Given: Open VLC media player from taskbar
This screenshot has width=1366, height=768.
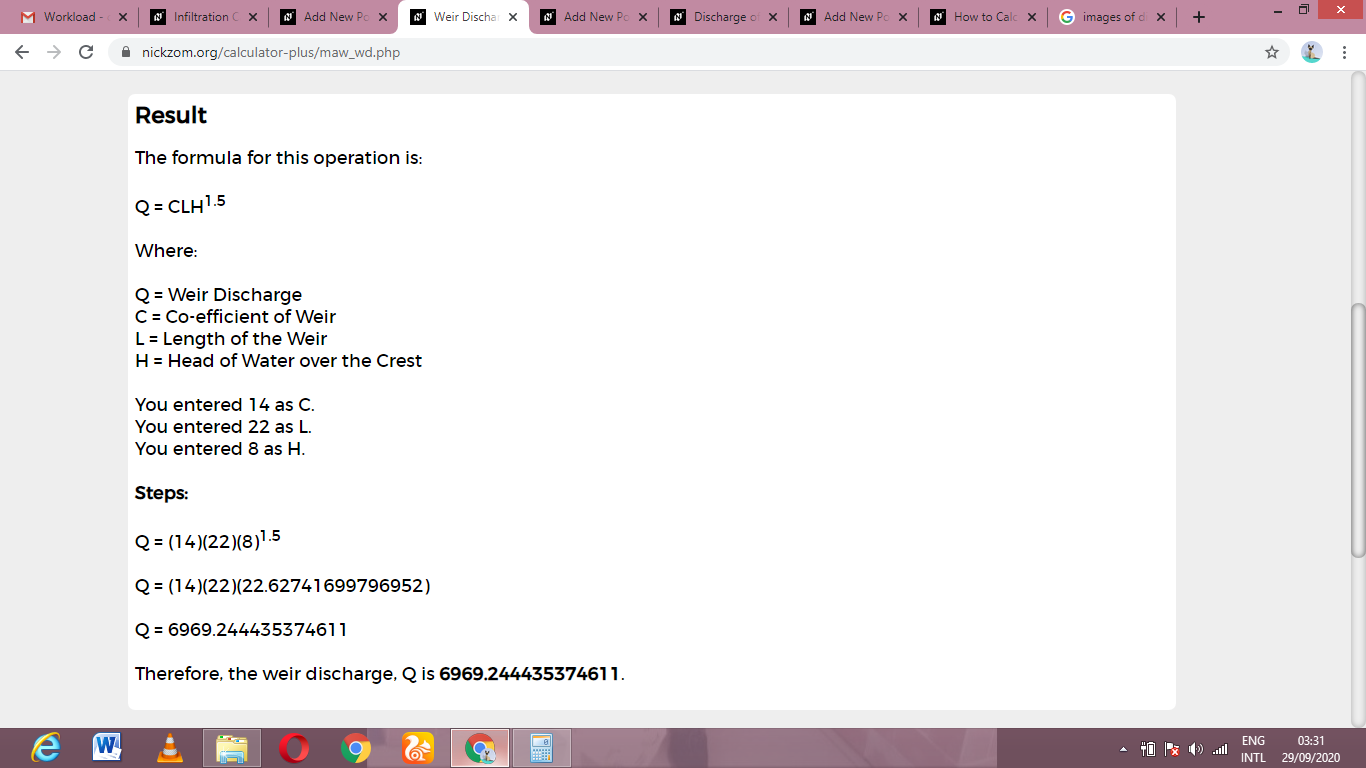Looking at the screenshot, I should click(x=170, y=748).
